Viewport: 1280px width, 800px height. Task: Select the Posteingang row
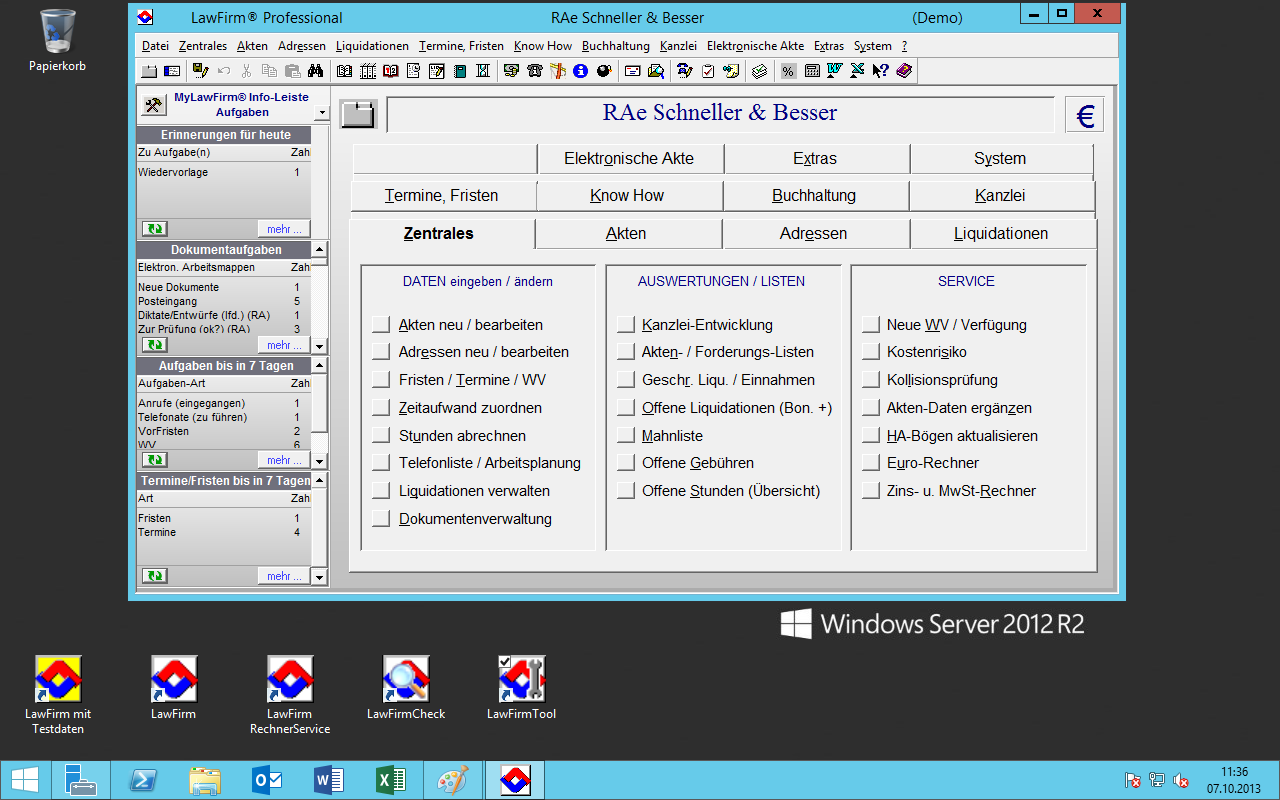pyautogui.click(x=223, y=301)
